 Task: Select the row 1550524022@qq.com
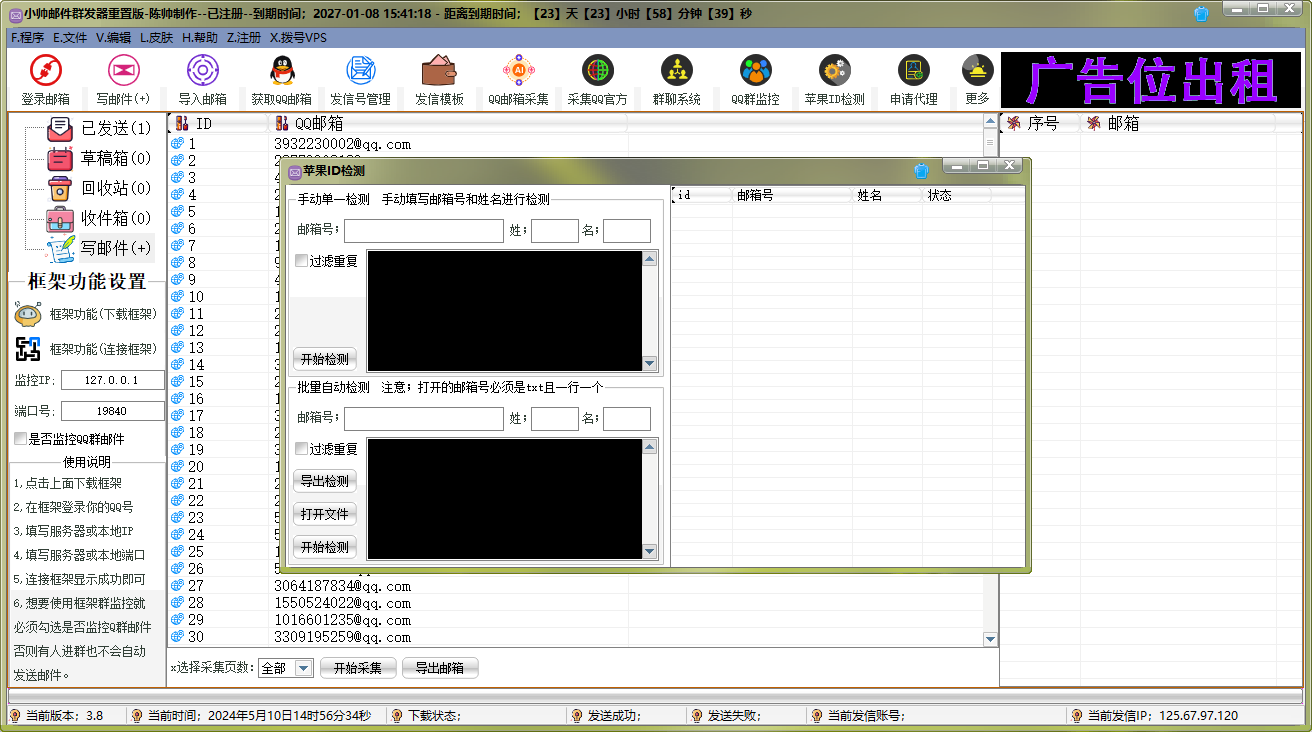(x=575, y=603)
